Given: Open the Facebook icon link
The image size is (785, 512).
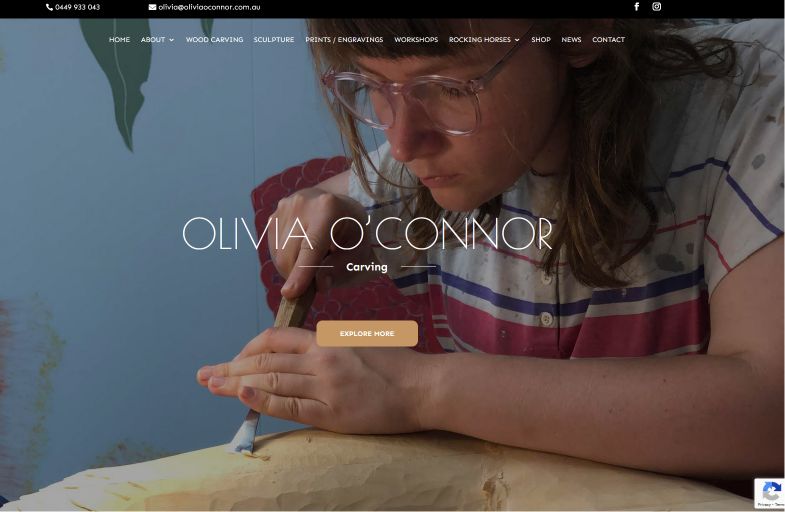Looking at the screenshot, I should pyautogui.click(x=637, y=7).
